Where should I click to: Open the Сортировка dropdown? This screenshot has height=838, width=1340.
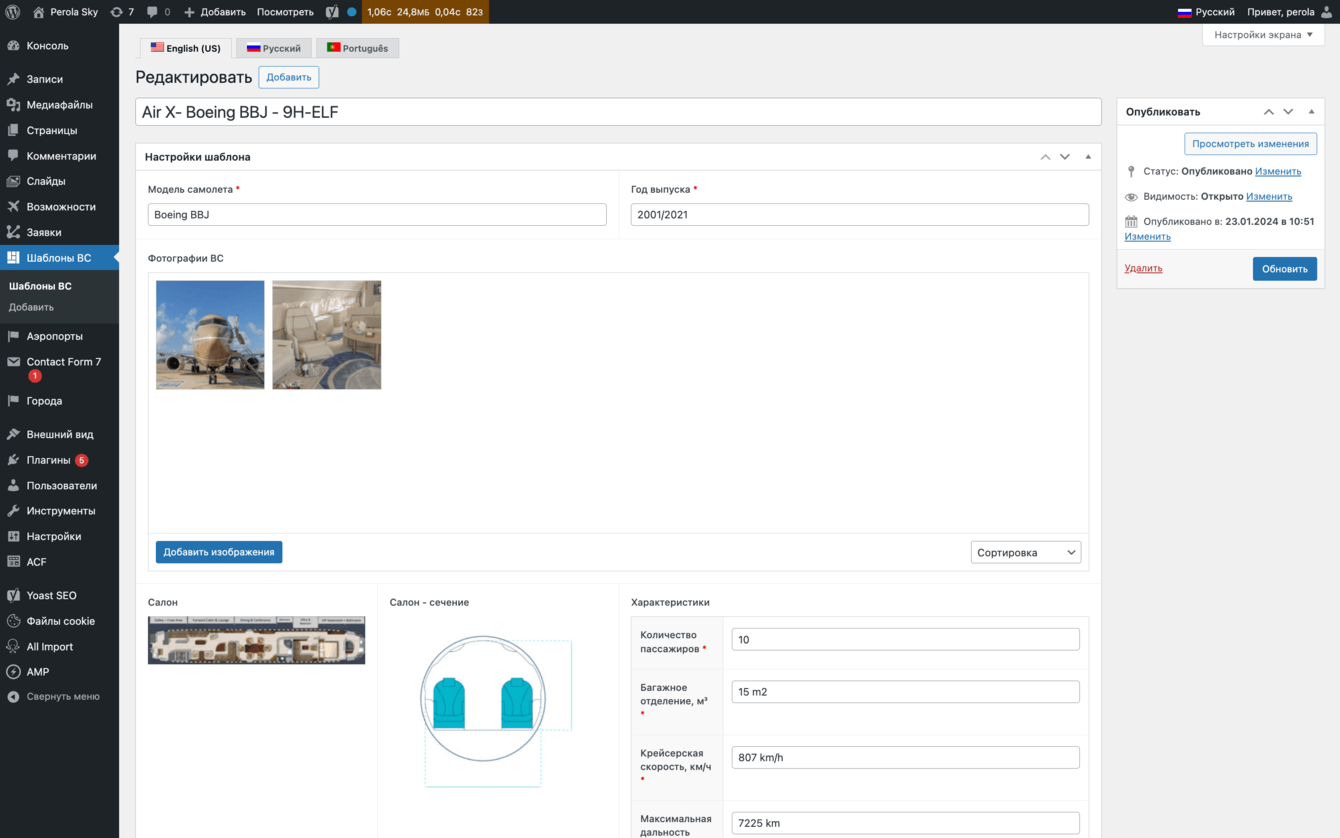pos(1025,552)
